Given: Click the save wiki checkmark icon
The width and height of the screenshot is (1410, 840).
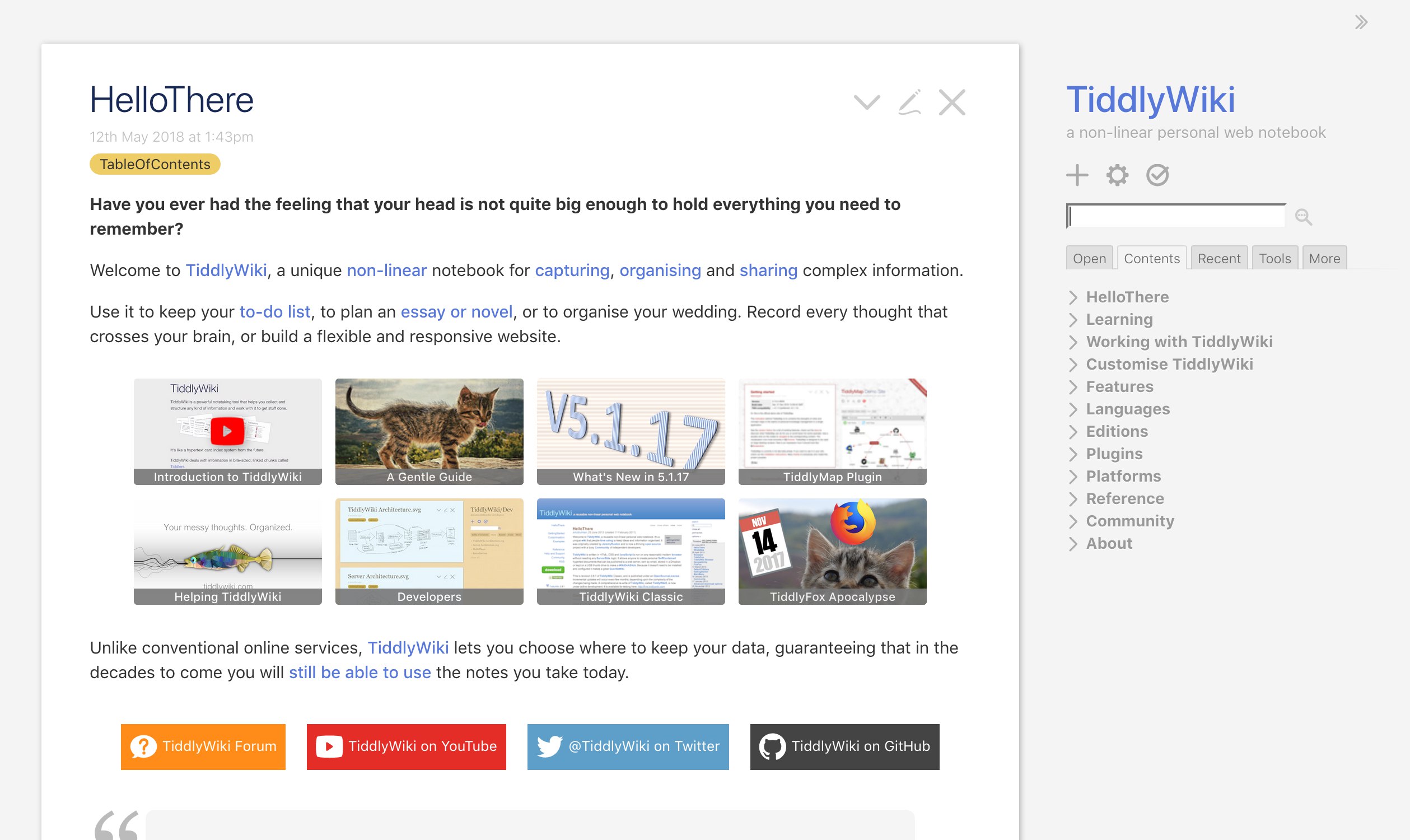Looking at the screenshot, I should point(1157,175).
